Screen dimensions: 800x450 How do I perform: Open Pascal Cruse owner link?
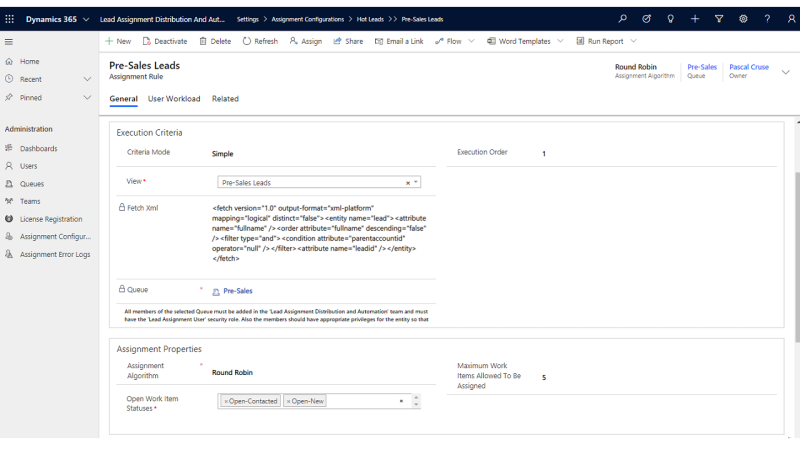(x=749, y=67)
